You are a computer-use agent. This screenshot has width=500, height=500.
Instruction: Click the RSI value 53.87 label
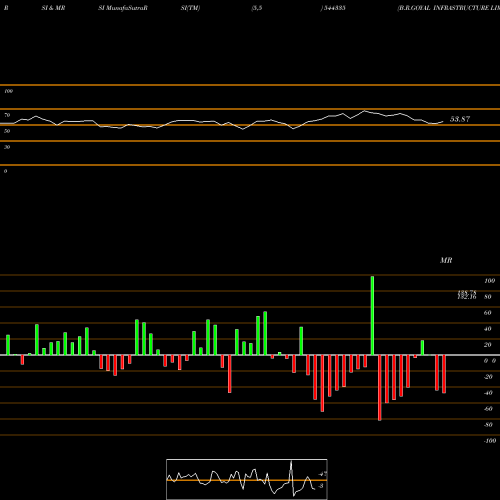[x=460, y=119]
